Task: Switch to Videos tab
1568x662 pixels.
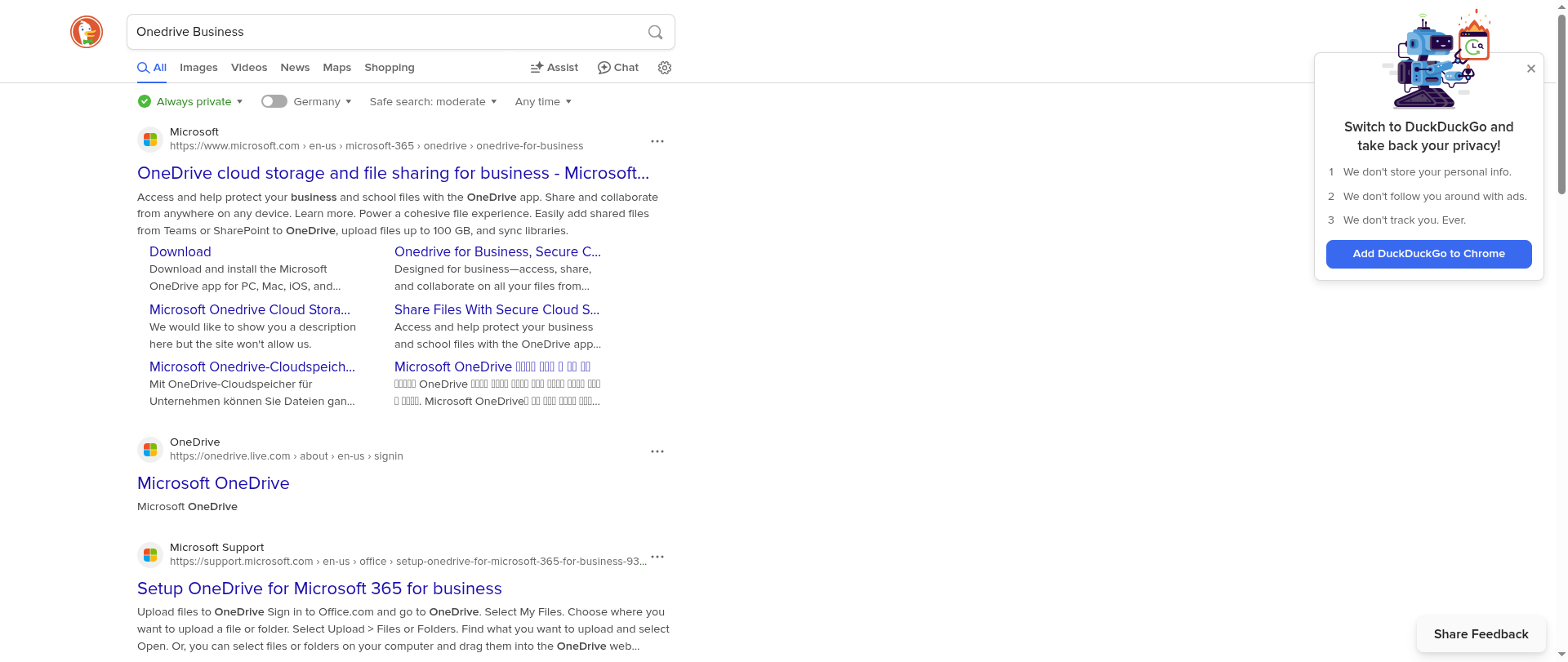Action: (249, 68)
